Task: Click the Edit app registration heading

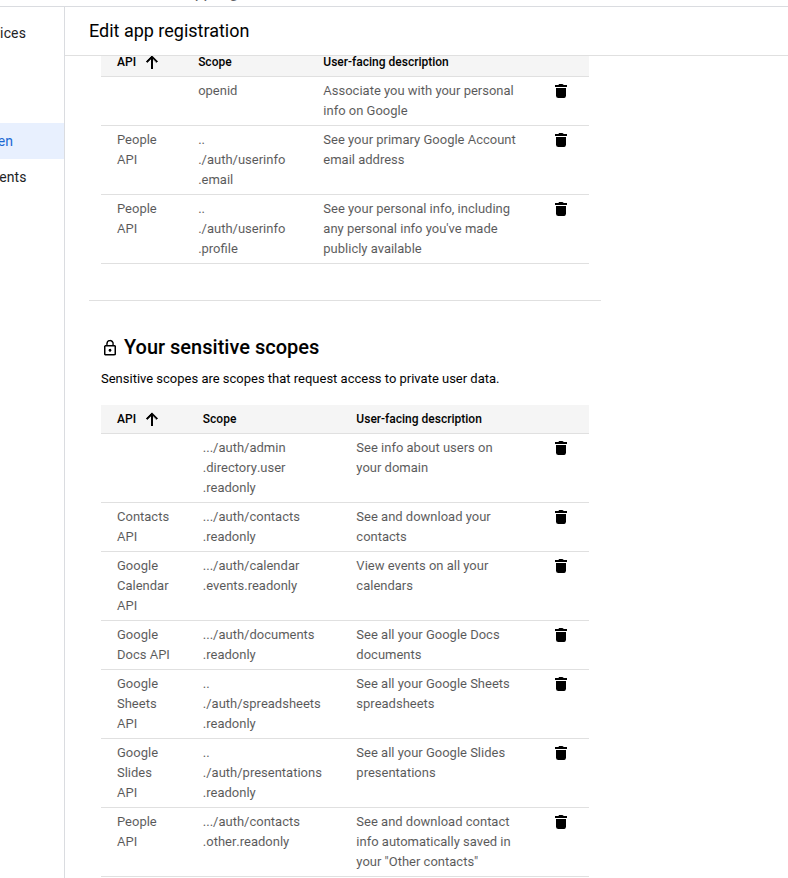Action: pos(169,31)
